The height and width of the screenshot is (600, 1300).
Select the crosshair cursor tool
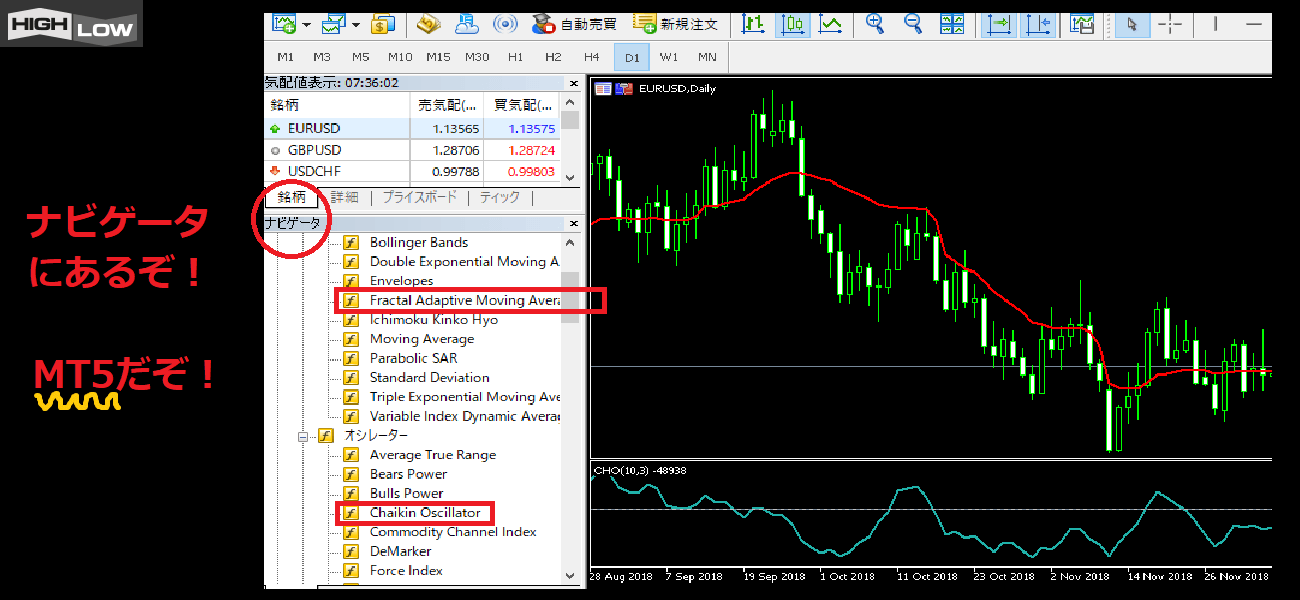tap(1169, 24)
